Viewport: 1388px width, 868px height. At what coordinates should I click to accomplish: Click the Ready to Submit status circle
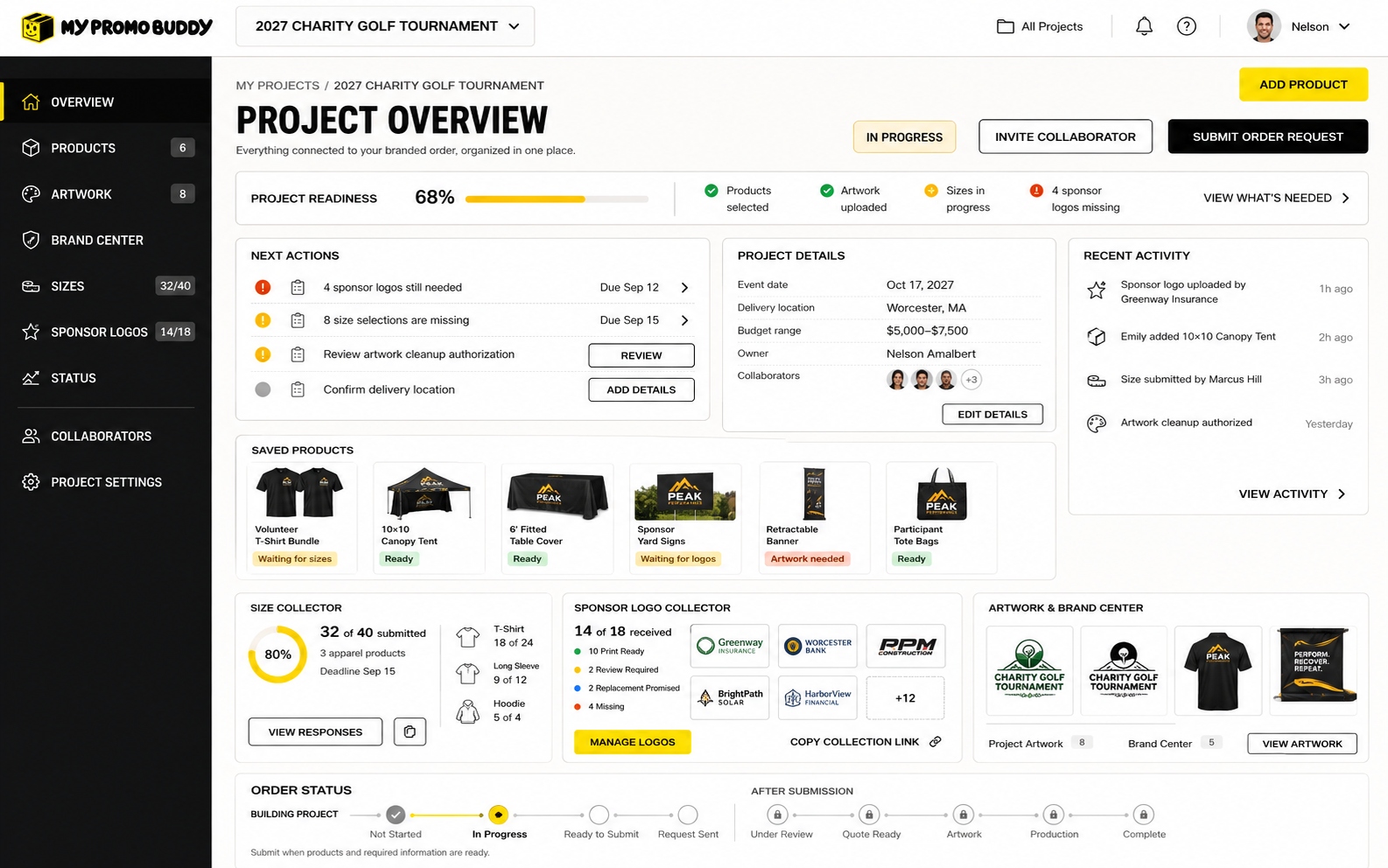(599, 815)
